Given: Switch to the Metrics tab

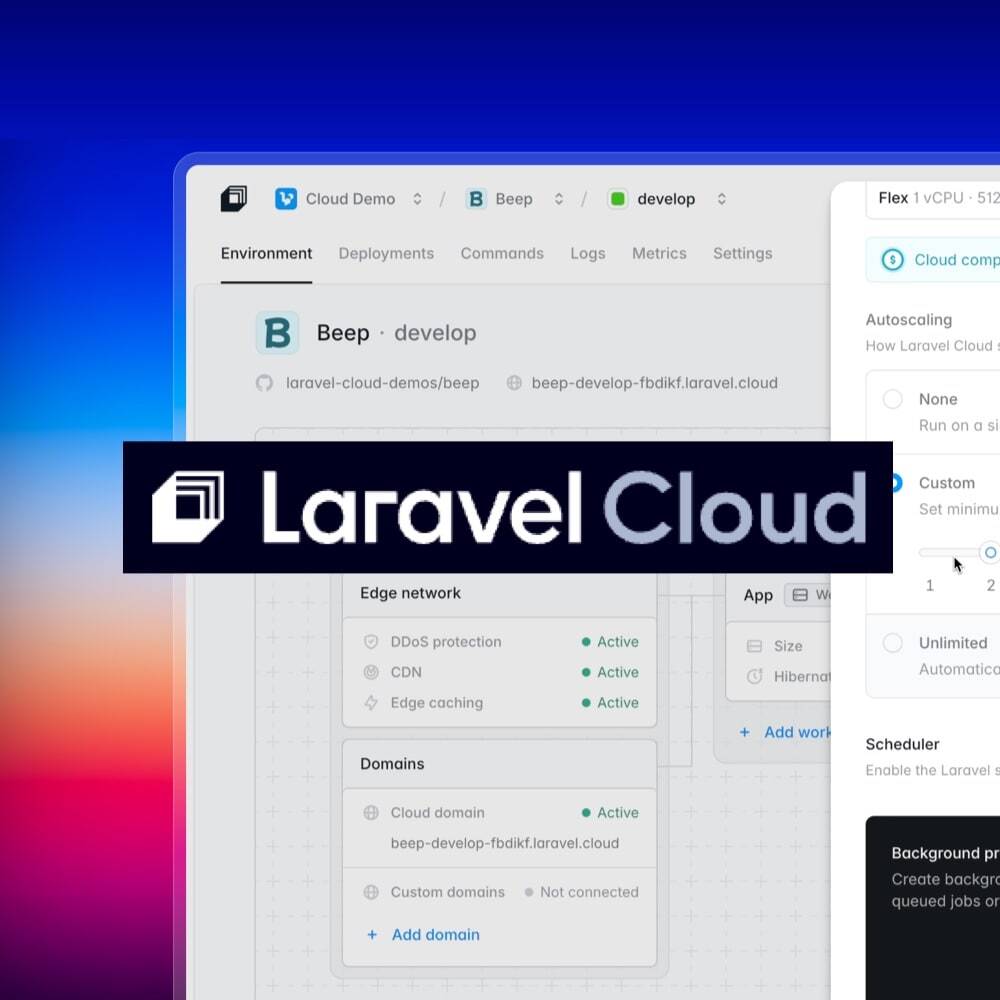Looking at the screenshot, I should point(659,253).
